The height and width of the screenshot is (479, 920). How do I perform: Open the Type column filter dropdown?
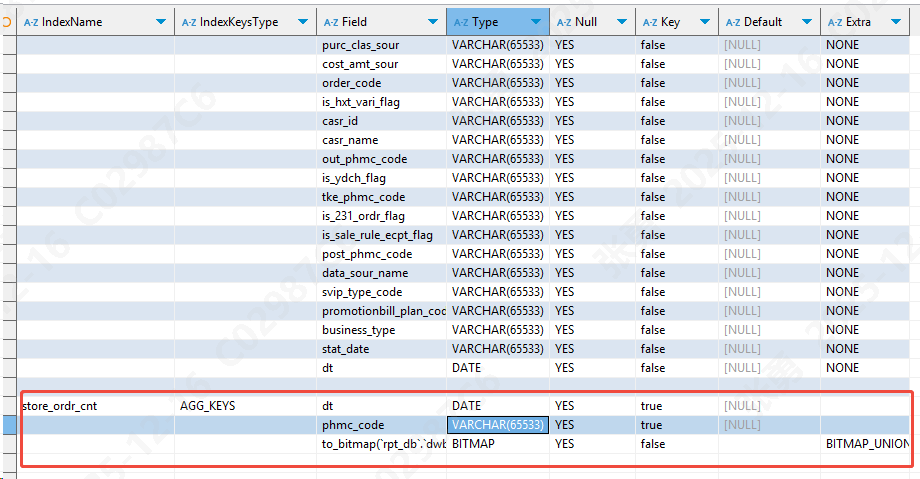click(x=536, y=22)
